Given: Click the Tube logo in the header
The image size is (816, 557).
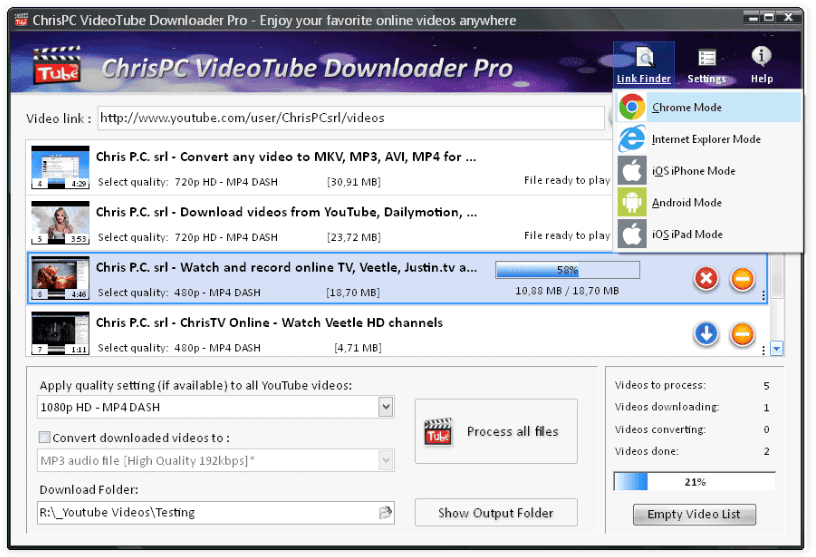Looking at the screenshot, I should point(57,66).
